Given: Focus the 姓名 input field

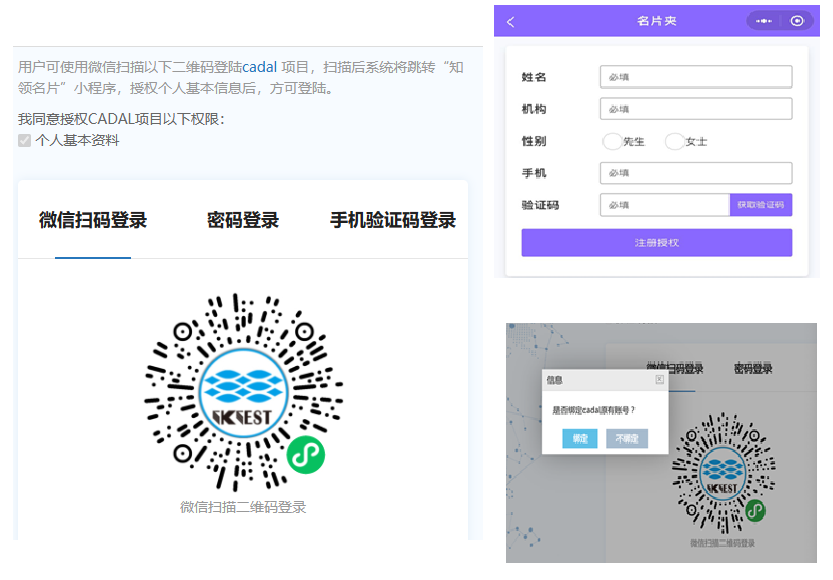Looking at the screenshot, I should (x=696, y=77).
